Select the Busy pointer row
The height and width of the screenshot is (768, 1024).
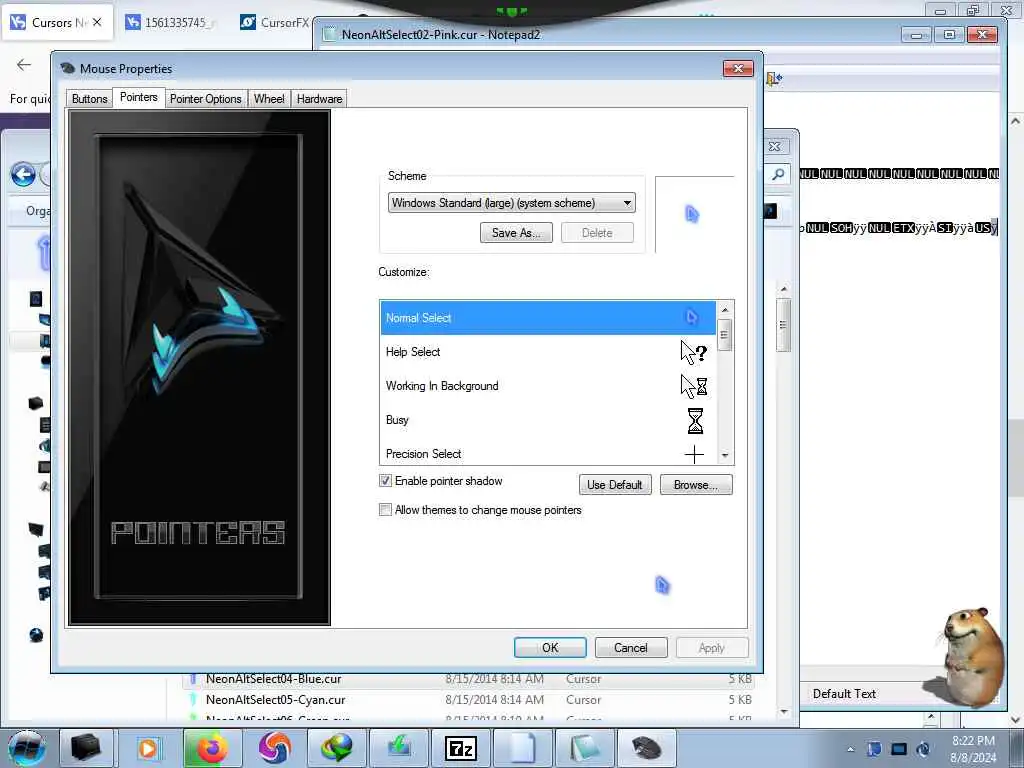(547, 420)
